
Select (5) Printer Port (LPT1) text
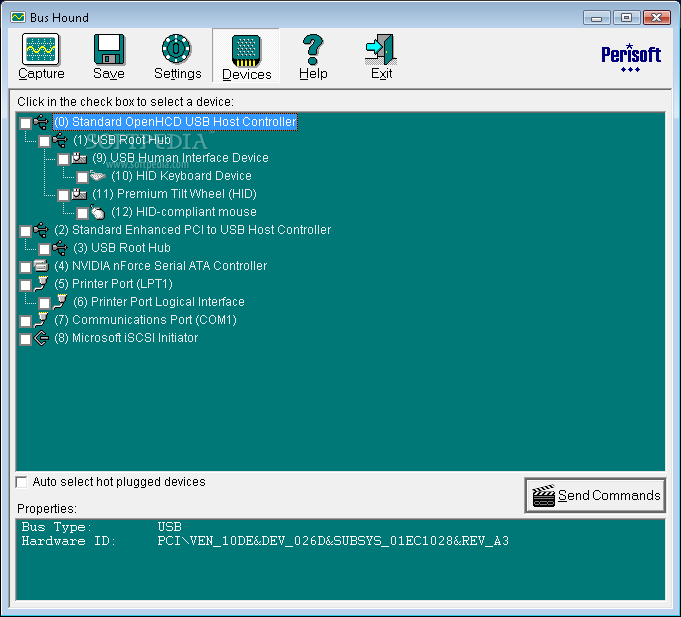point(113,284)
